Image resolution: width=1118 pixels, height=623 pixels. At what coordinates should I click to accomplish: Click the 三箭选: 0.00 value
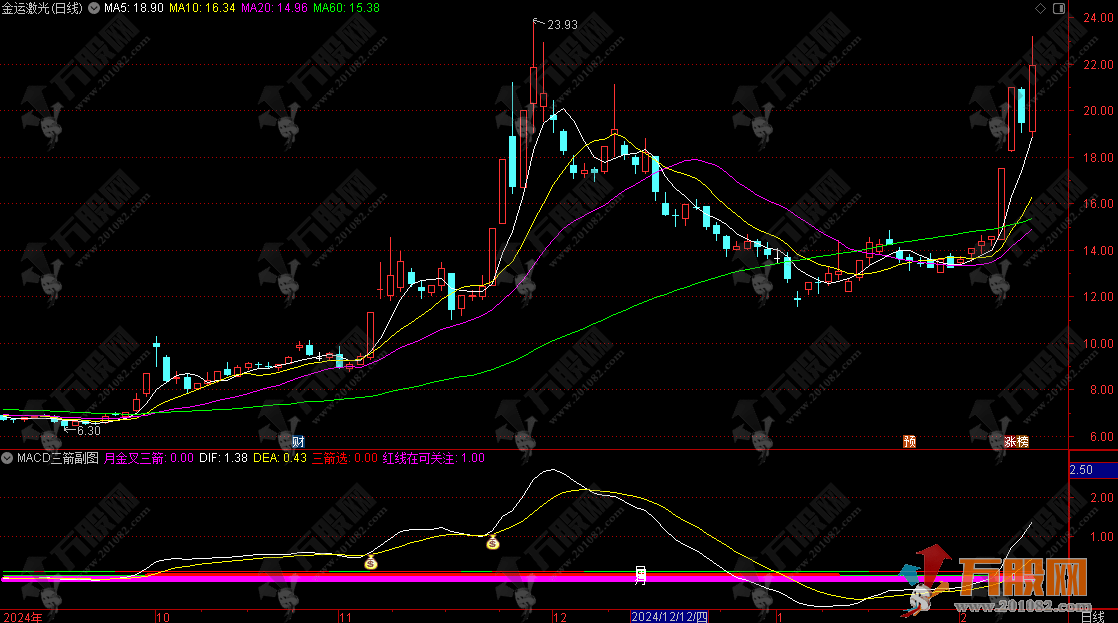pyautogui.click(x=345, y=458)
